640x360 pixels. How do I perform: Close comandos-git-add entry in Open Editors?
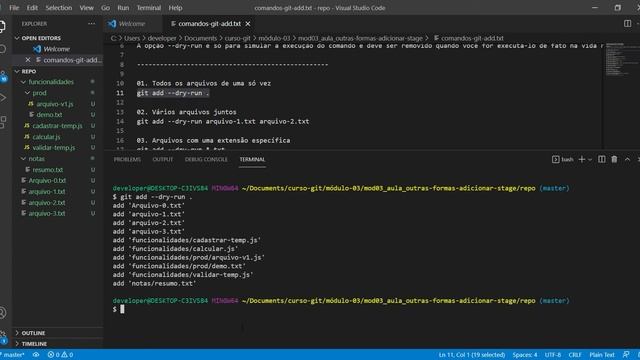28,60
